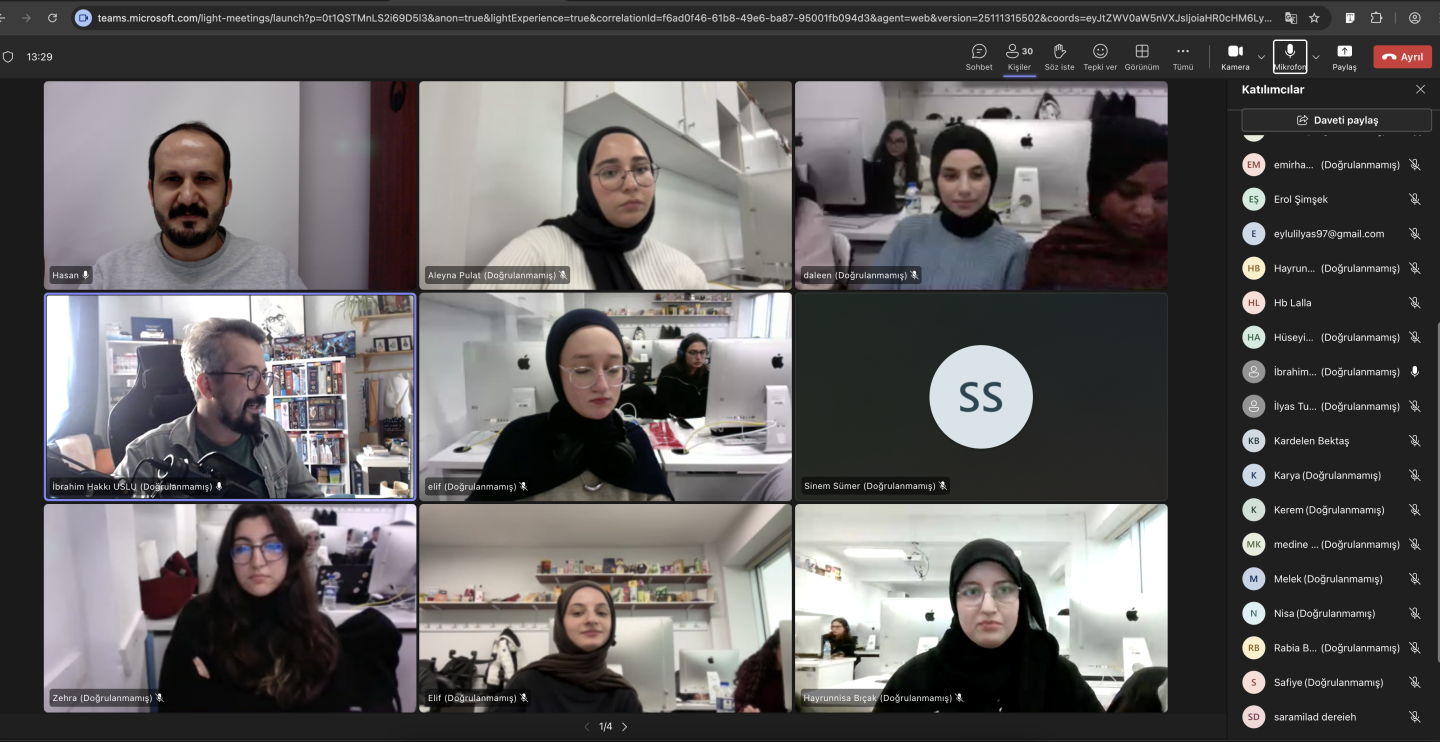Click the Daveti paylaş button
Viewport: 1440px width, 742px height.
1336,120
